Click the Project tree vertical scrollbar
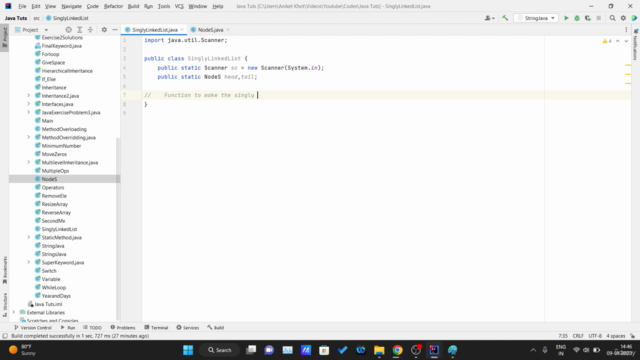This screenshot has width=640, height=360. point(118,229)
